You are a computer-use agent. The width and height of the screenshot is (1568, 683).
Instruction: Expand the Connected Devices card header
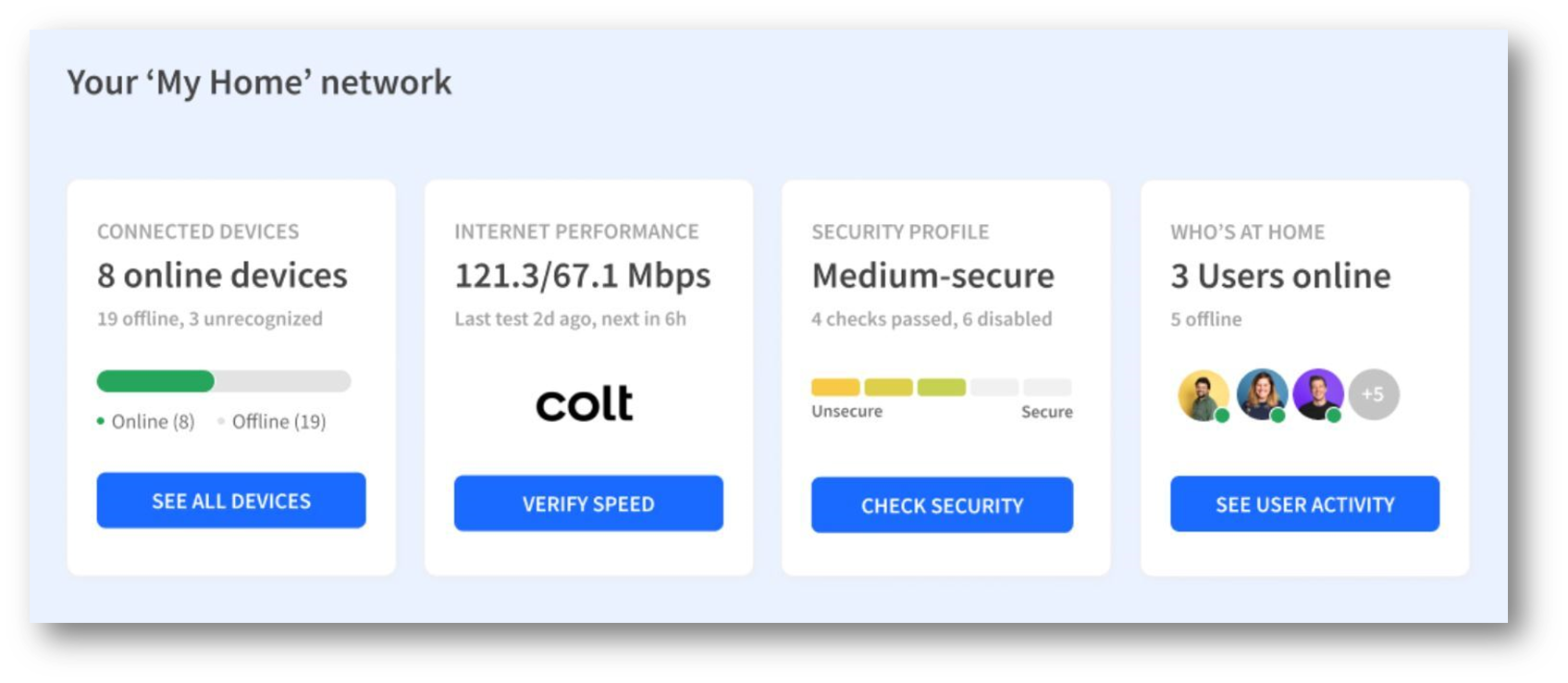199,231
